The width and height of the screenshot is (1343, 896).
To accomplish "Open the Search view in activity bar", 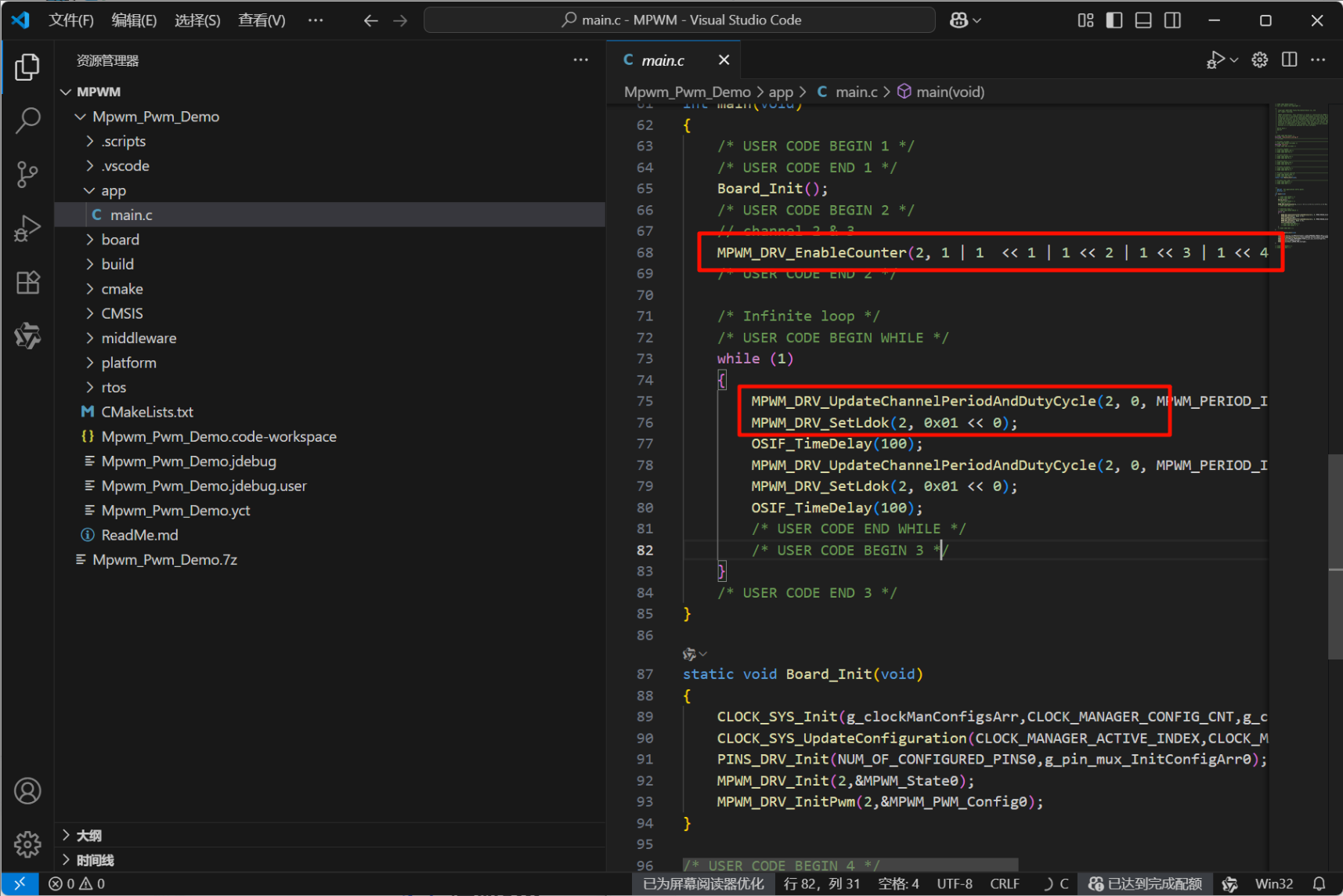I will point(27,121).
